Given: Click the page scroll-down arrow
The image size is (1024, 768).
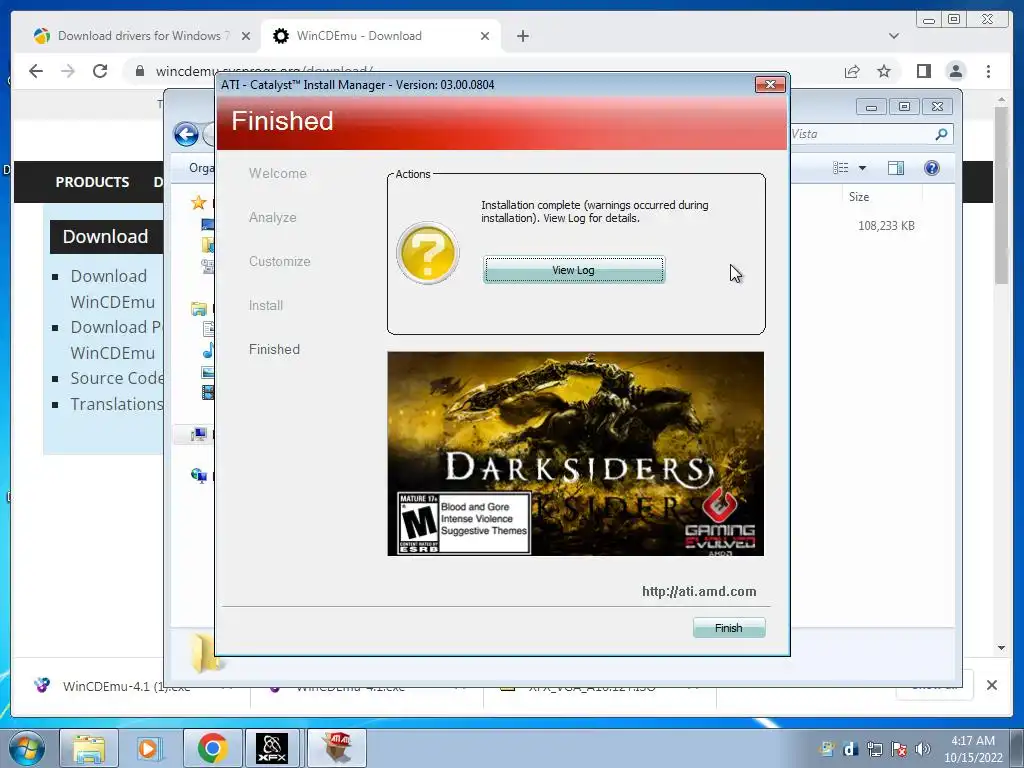Looking at the screenshot, I should click(x=1001, y=648).
